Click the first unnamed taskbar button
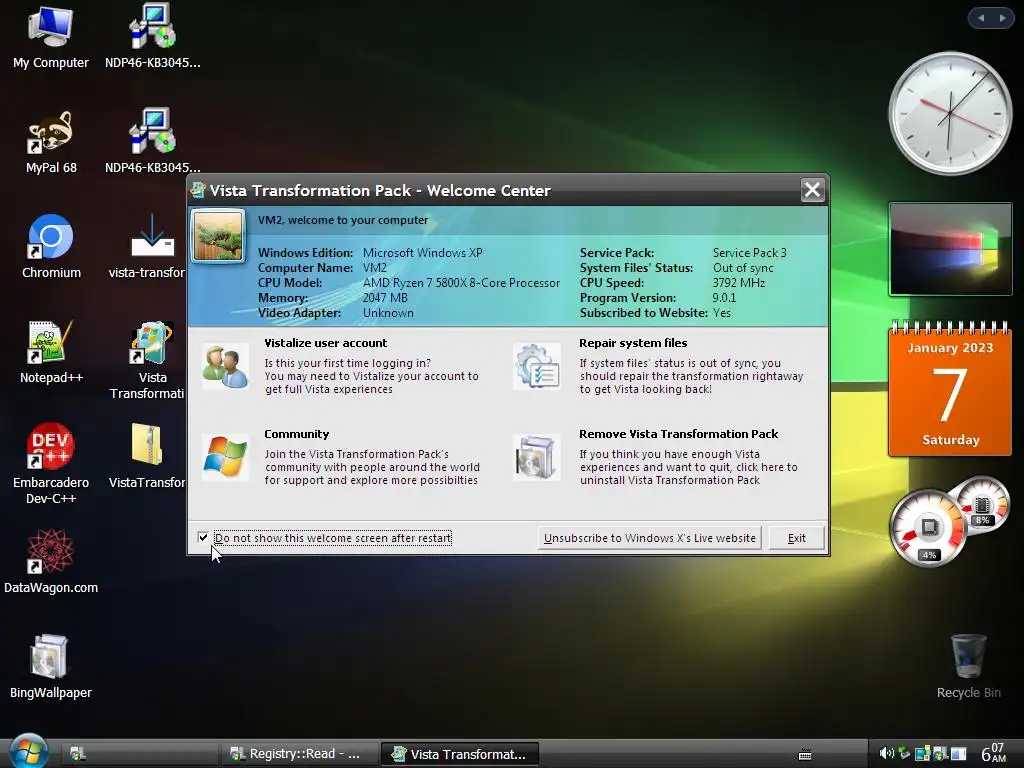The height and width of the screenshot is (768, 1024). pos(140,754)
